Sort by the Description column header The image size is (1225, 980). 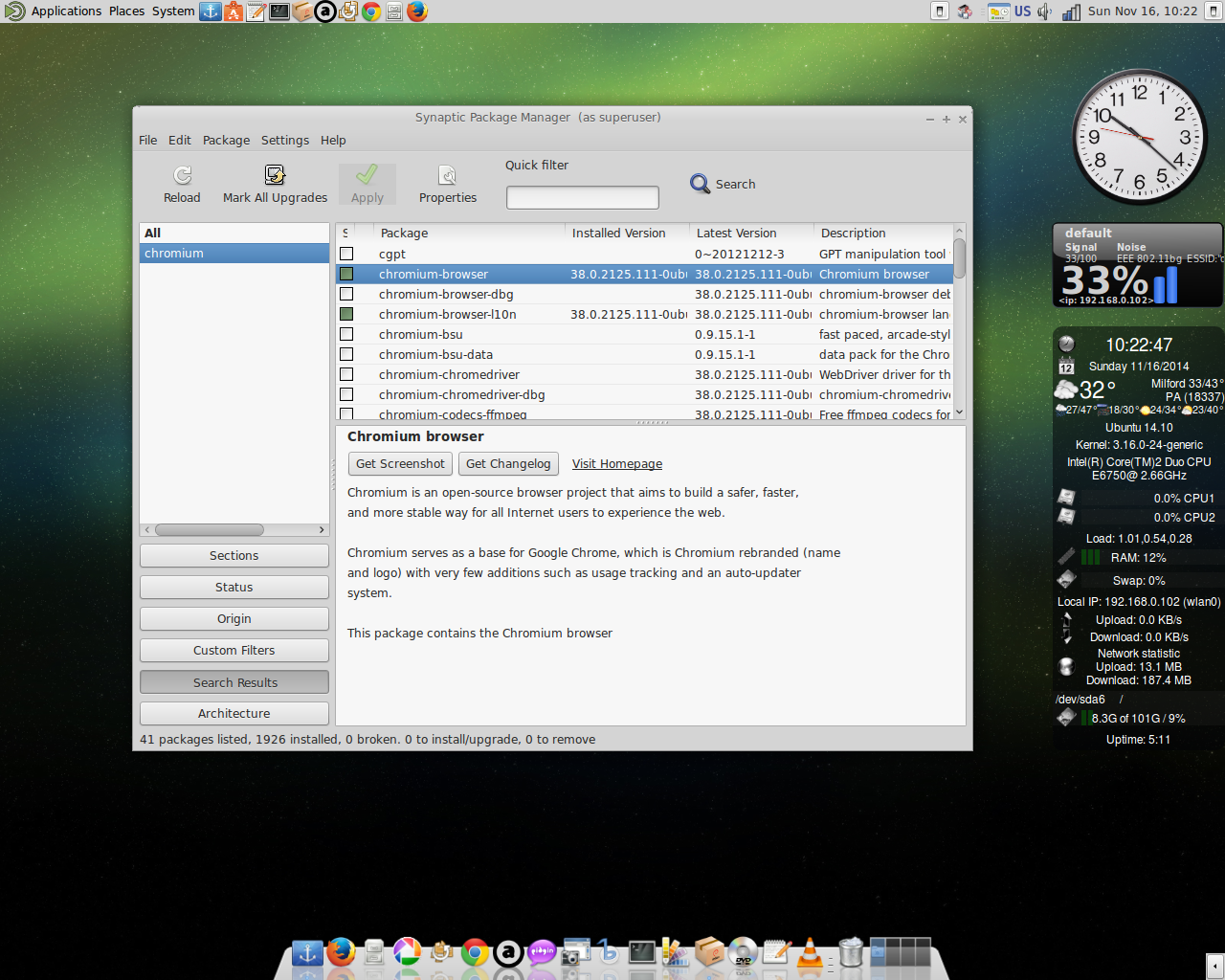[x=883, y=233]
